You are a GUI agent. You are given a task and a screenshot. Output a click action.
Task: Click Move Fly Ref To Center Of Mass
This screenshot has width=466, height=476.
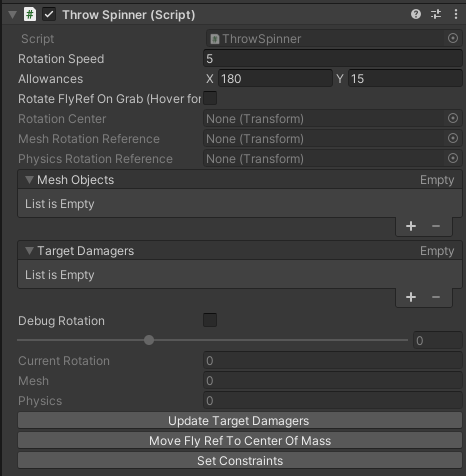(x=240, y=441)
